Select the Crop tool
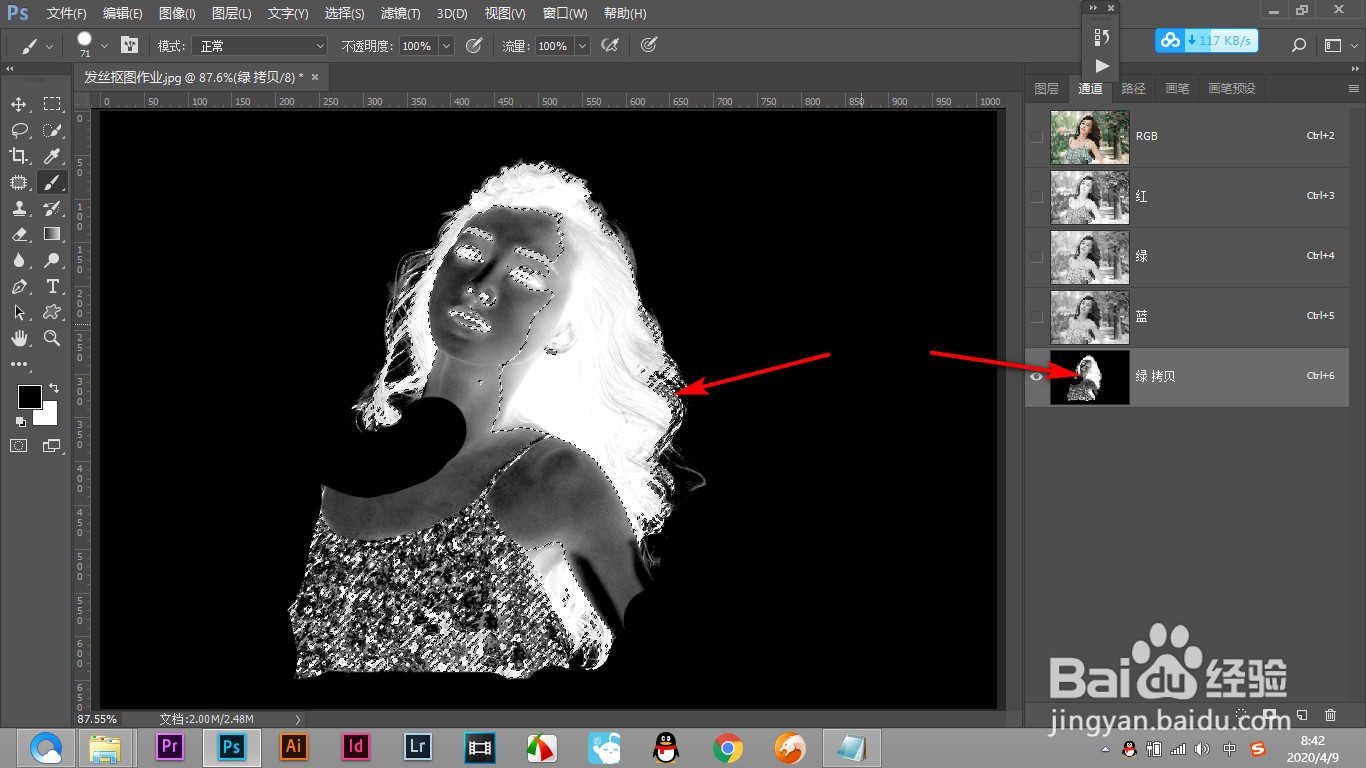Image resolution: width=1366 pixels, height=768 pixels. pyautogui.click(x=19, y=156)
